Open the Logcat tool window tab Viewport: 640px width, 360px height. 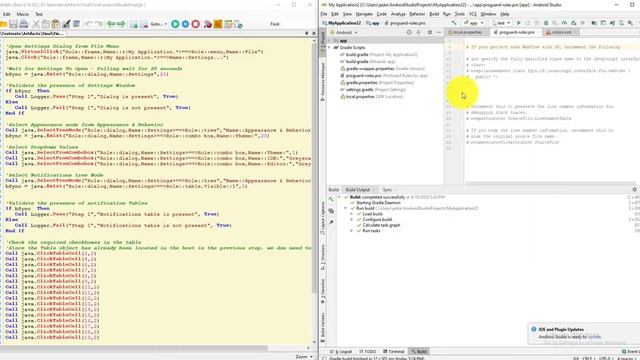click(x=341, y=351)
